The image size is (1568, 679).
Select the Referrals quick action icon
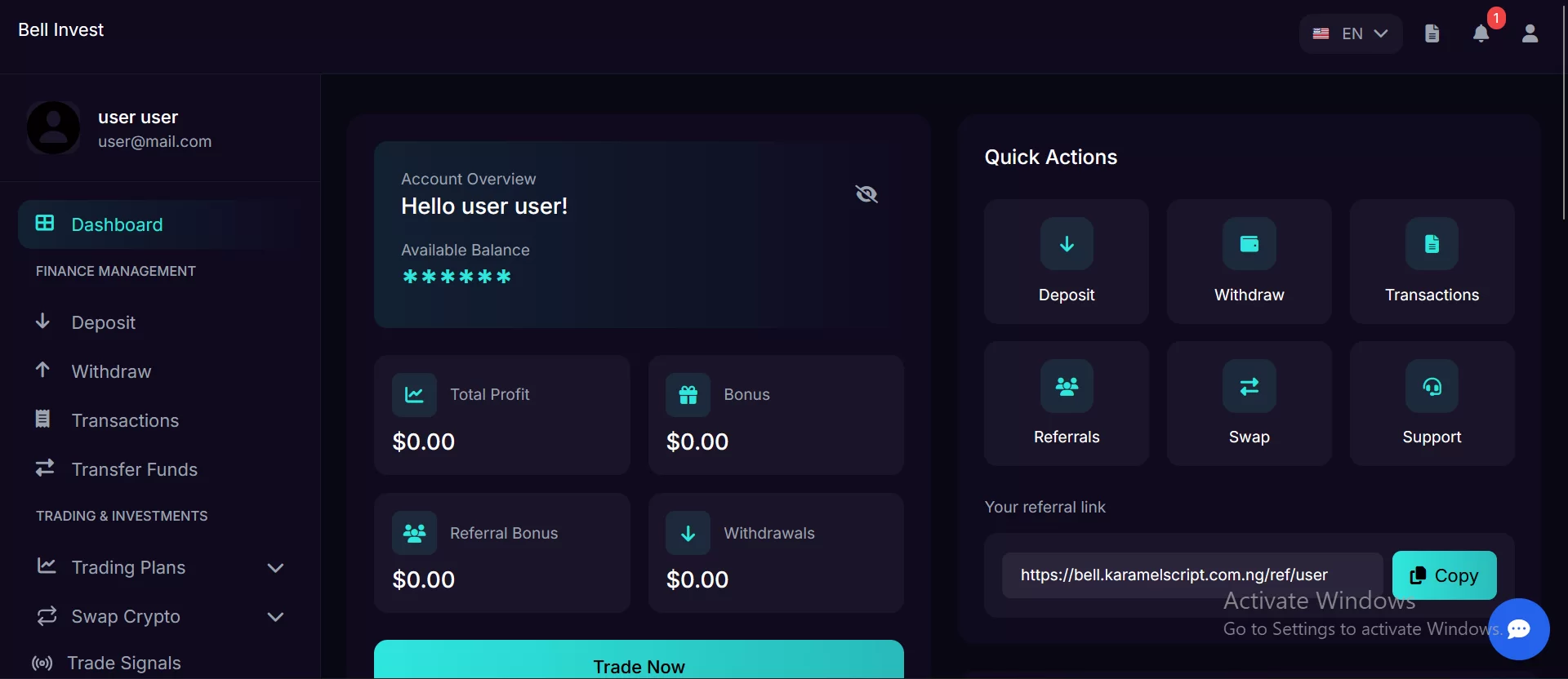[1066, 386]
